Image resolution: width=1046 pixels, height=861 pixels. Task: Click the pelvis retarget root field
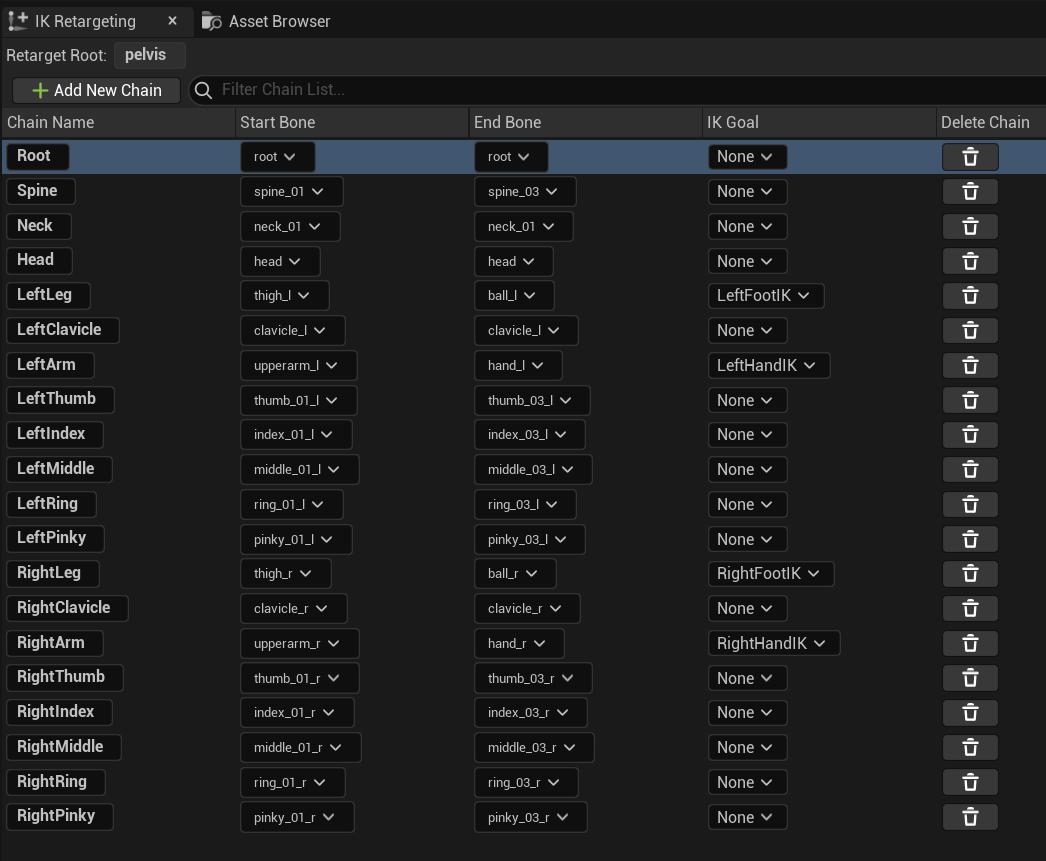click(149, 55)
